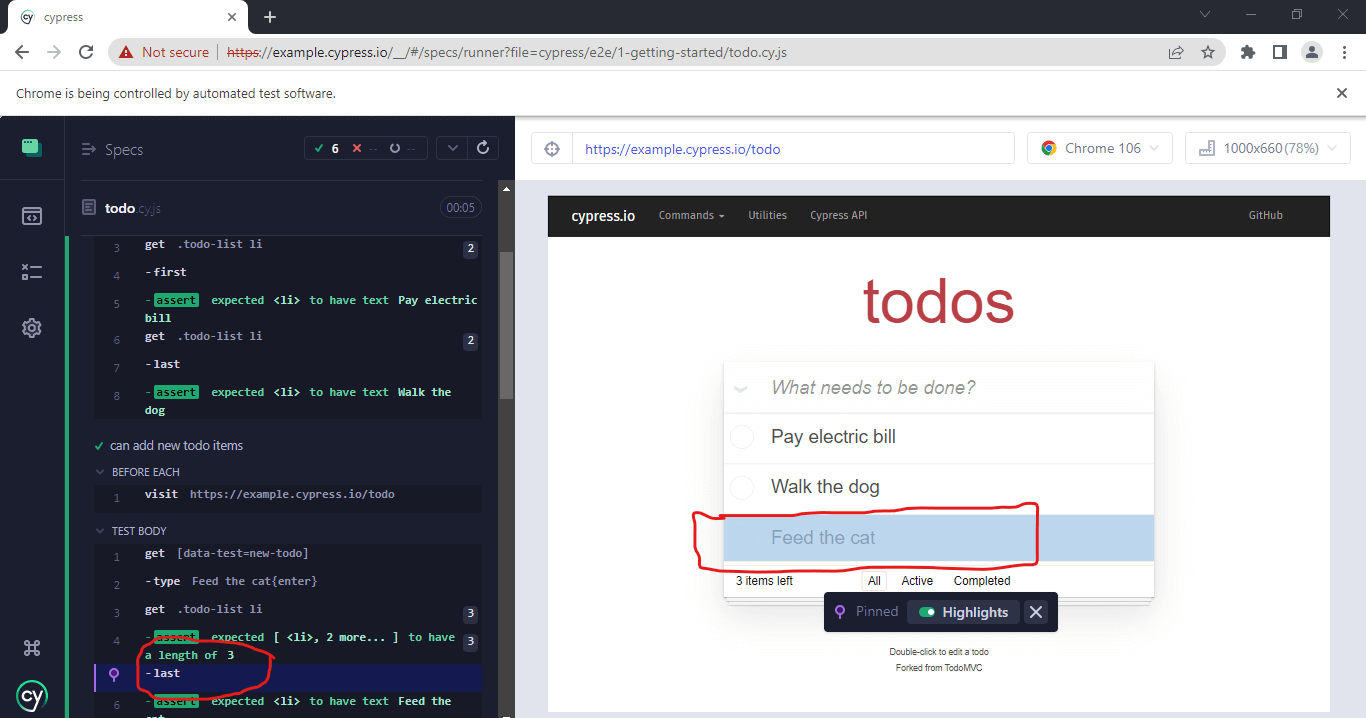Select the Cypress API navbar item
Viewport: 1366px width, 718px height.
[838, 215]
